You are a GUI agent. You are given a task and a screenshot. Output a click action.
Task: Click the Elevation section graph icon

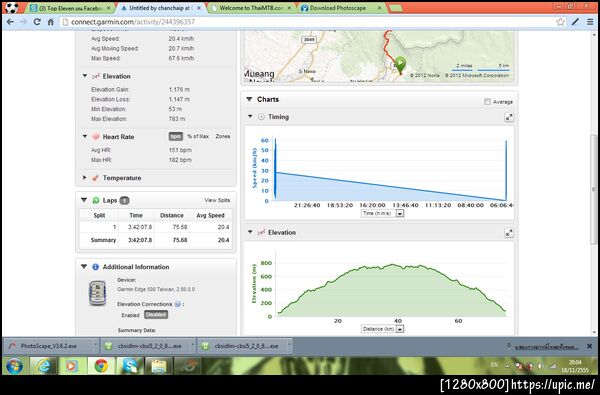[x=96, y=76]
